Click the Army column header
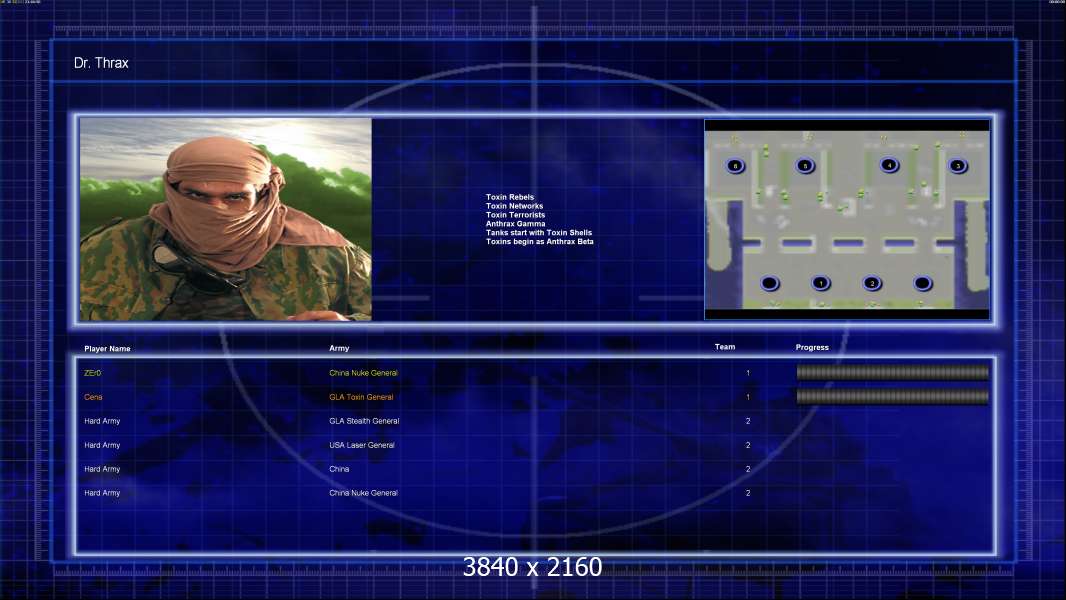Image resolution: width=1066 pixels, height=600 pixels. tap(339, 348)
